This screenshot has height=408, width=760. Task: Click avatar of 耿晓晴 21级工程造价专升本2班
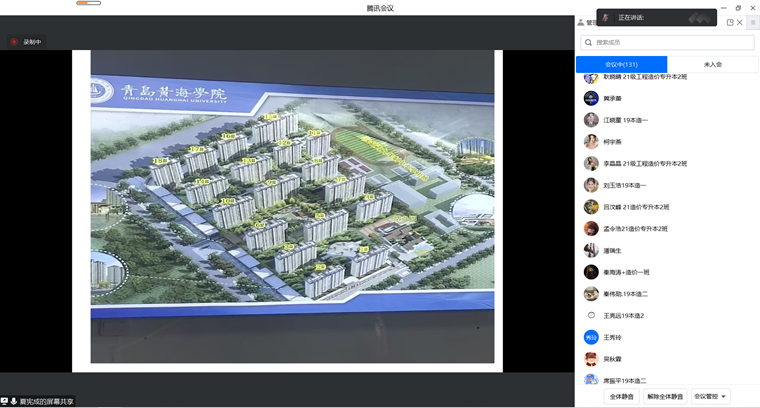pos(591,78)
